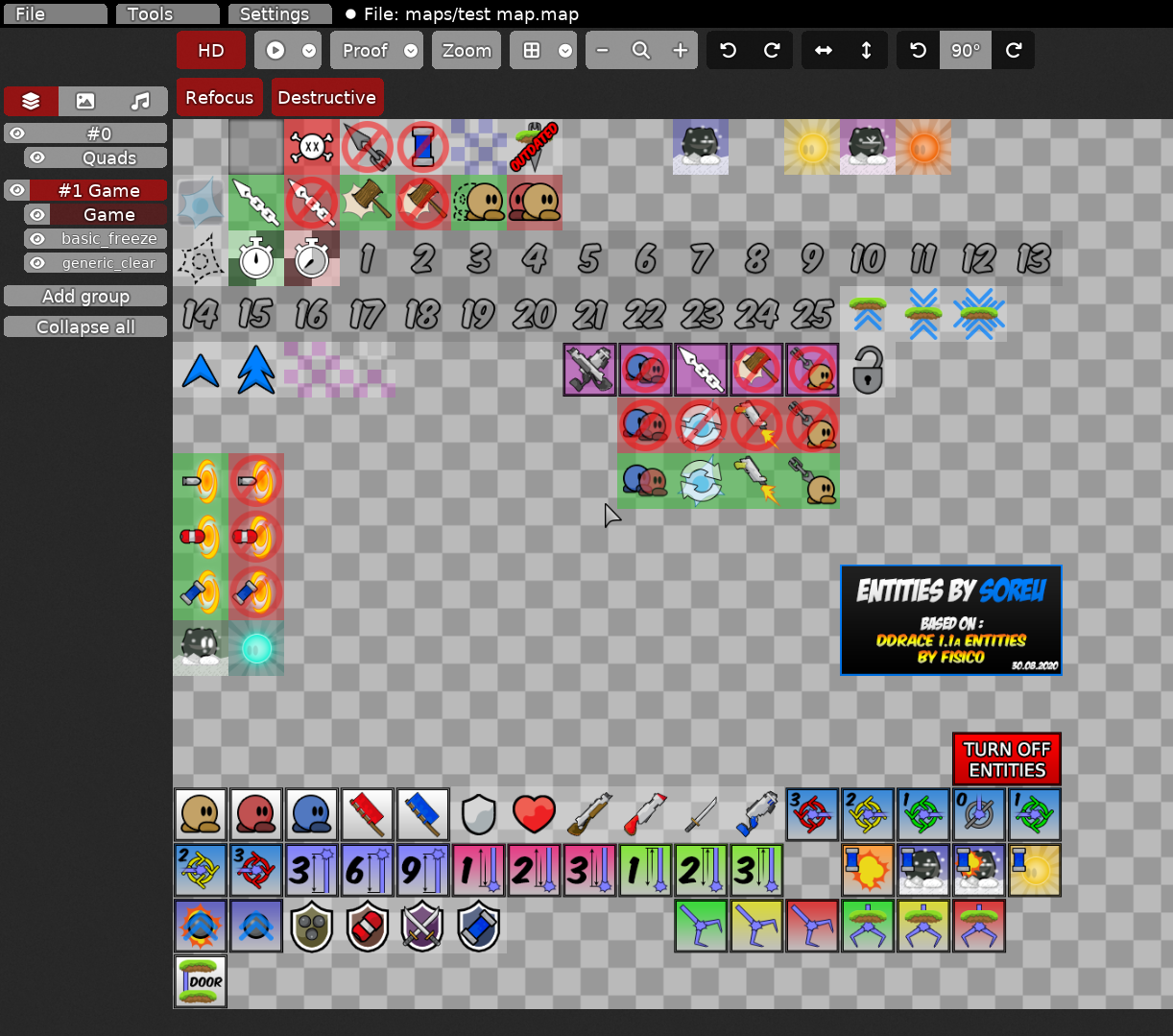
Task: Toggle the grid icon button
Action: point(532,51)
